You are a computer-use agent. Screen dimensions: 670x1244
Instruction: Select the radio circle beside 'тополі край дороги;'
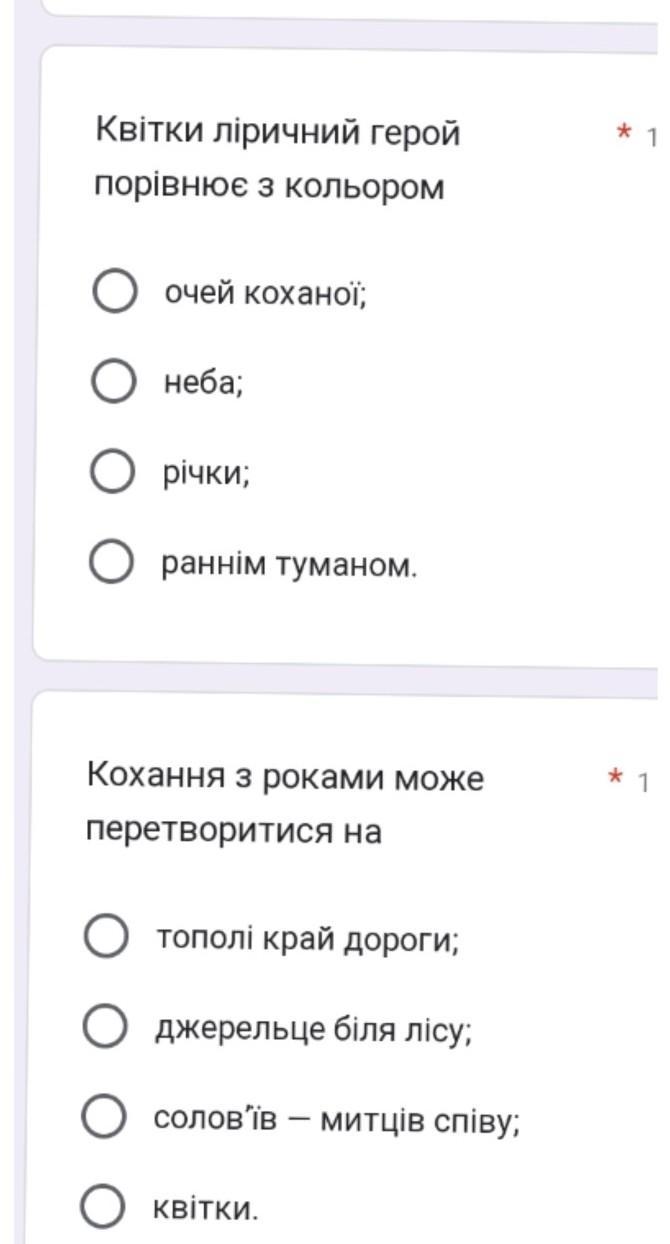point(105,938)
